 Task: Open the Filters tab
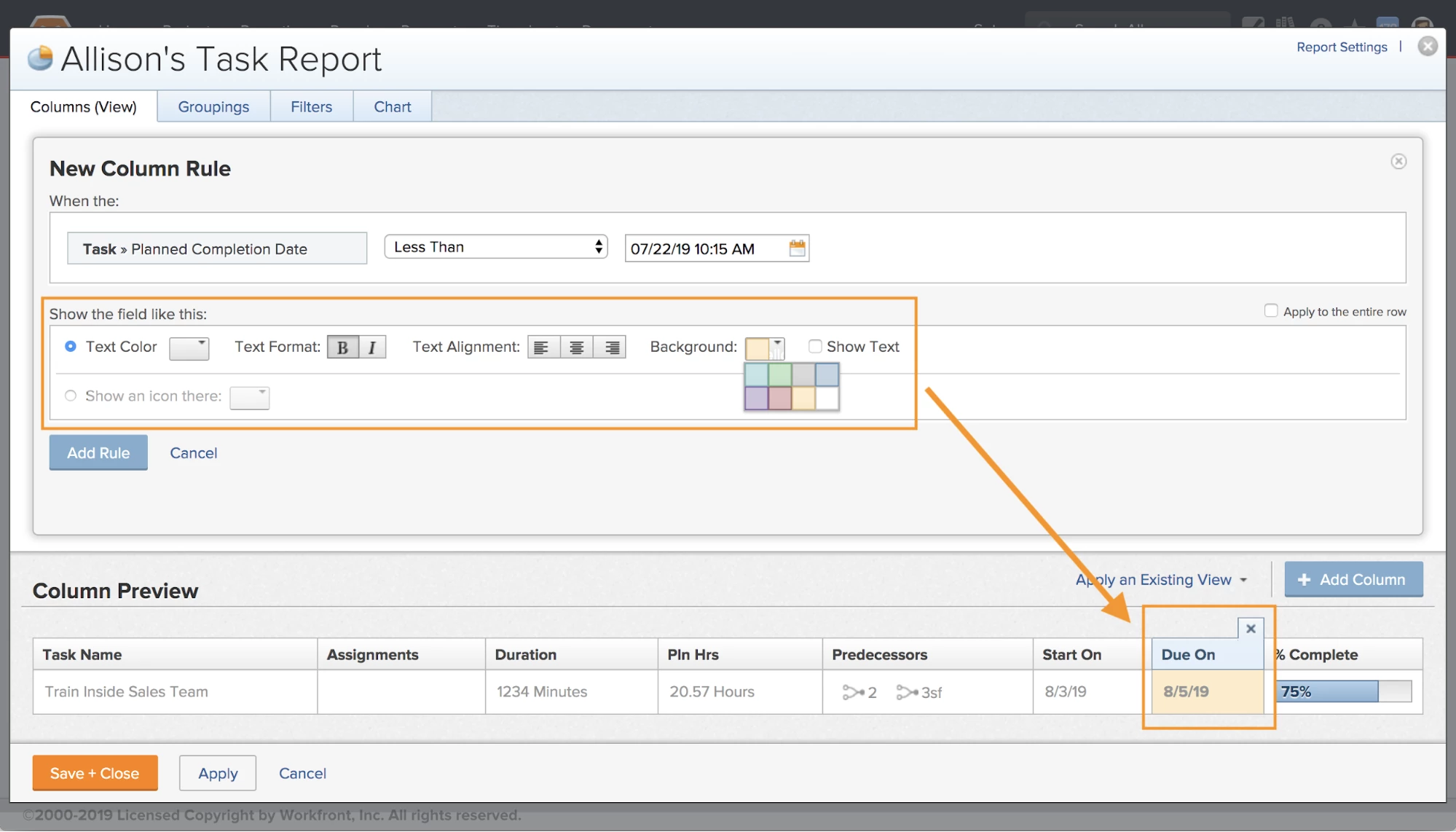tap(311, 106)
